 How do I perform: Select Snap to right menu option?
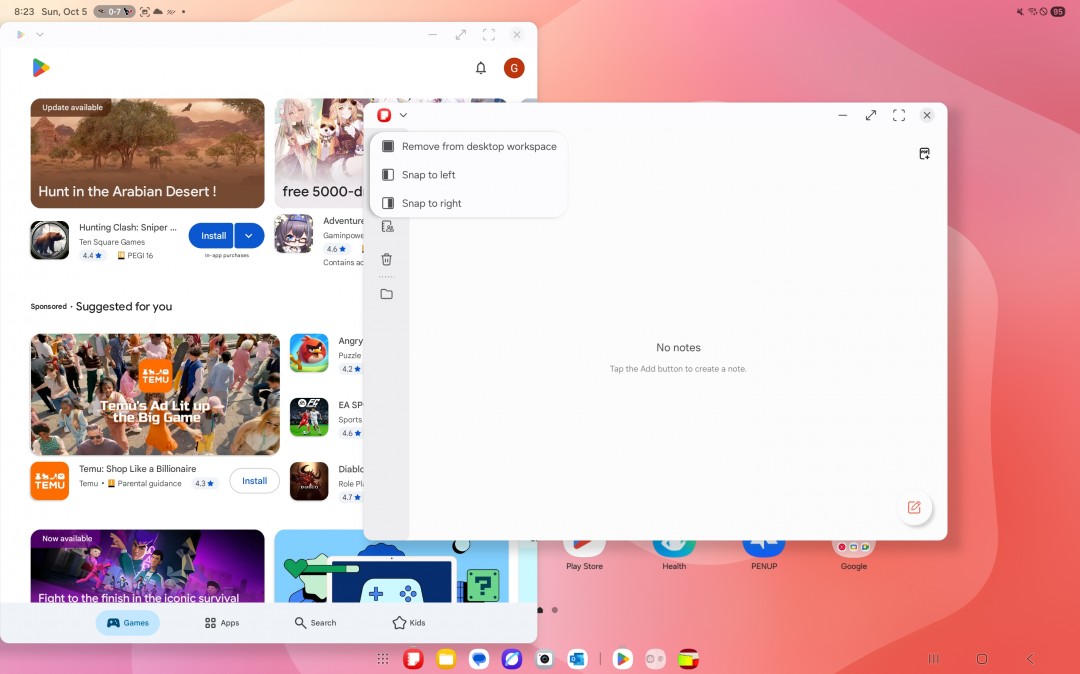point(431,203)
